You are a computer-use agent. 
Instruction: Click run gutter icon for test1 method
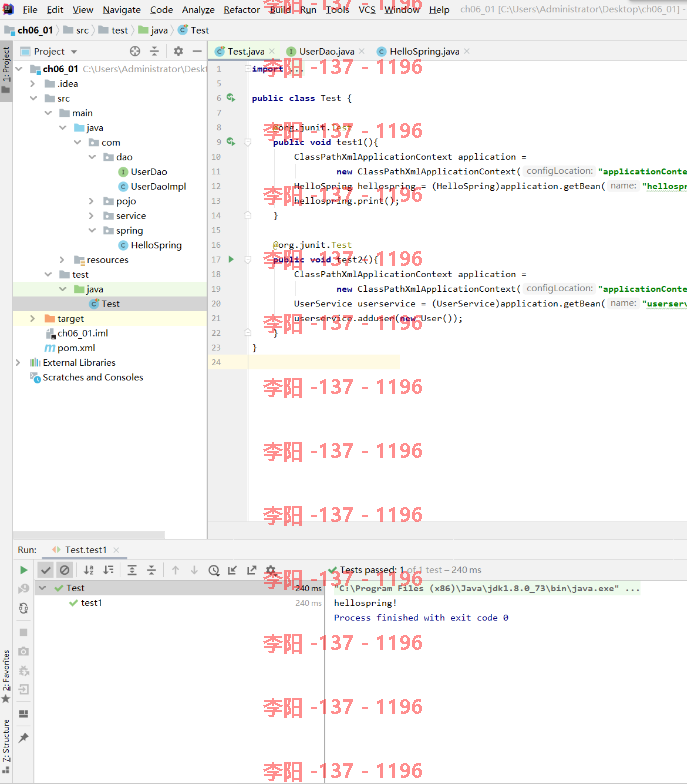(x=231, y=142)
